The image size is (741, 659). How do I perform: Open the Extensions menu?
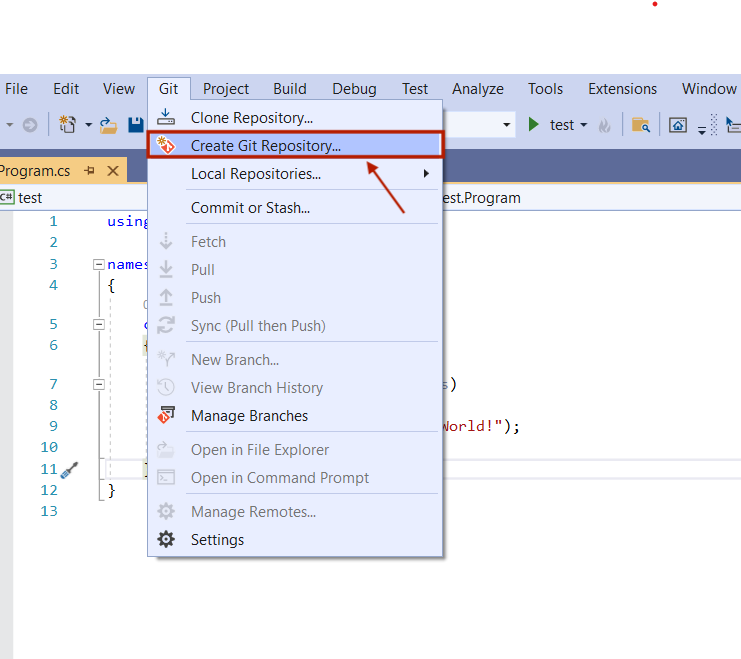[621, 89]
